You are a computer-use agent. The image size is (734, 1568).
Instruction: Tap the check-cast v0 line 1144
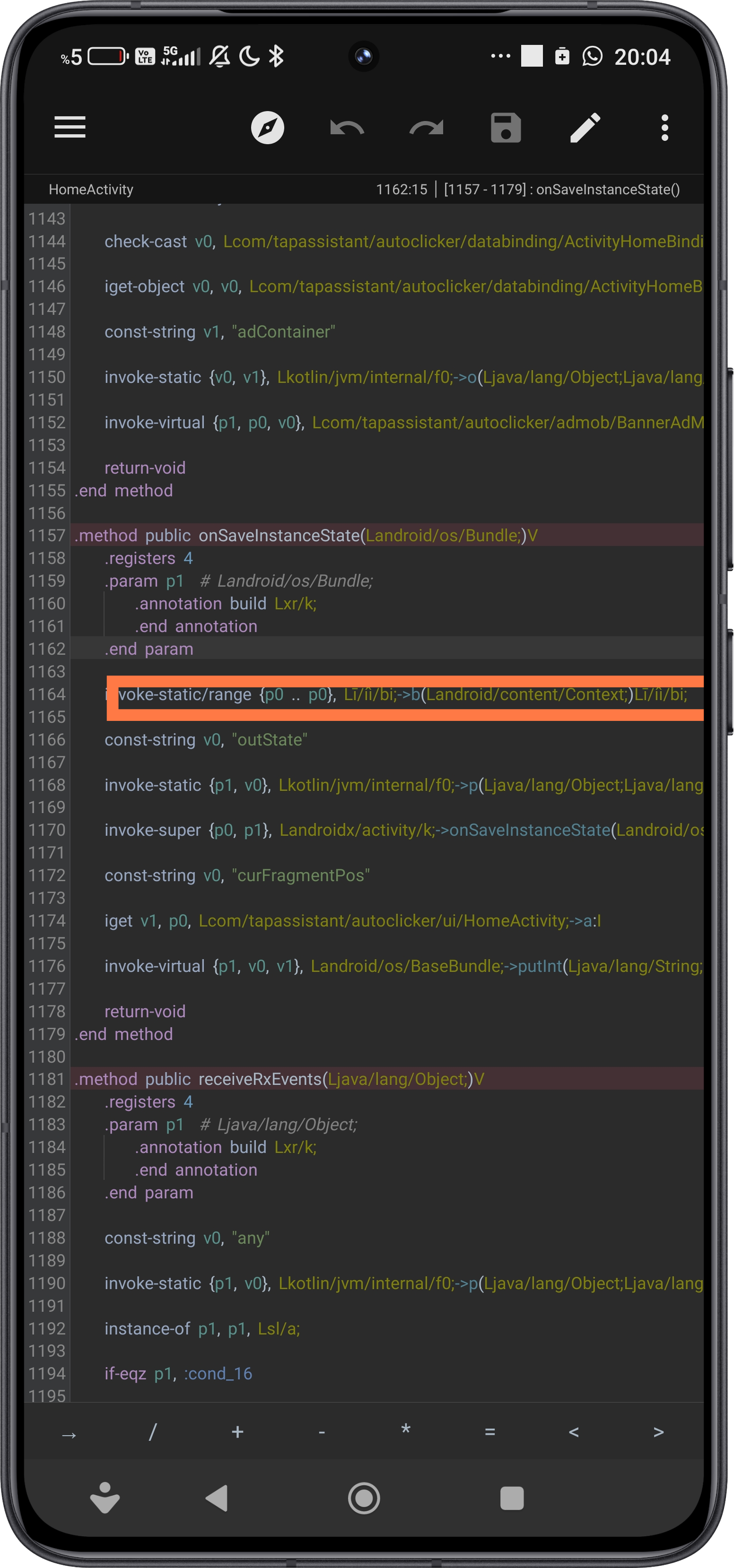(x=403, y=242)
